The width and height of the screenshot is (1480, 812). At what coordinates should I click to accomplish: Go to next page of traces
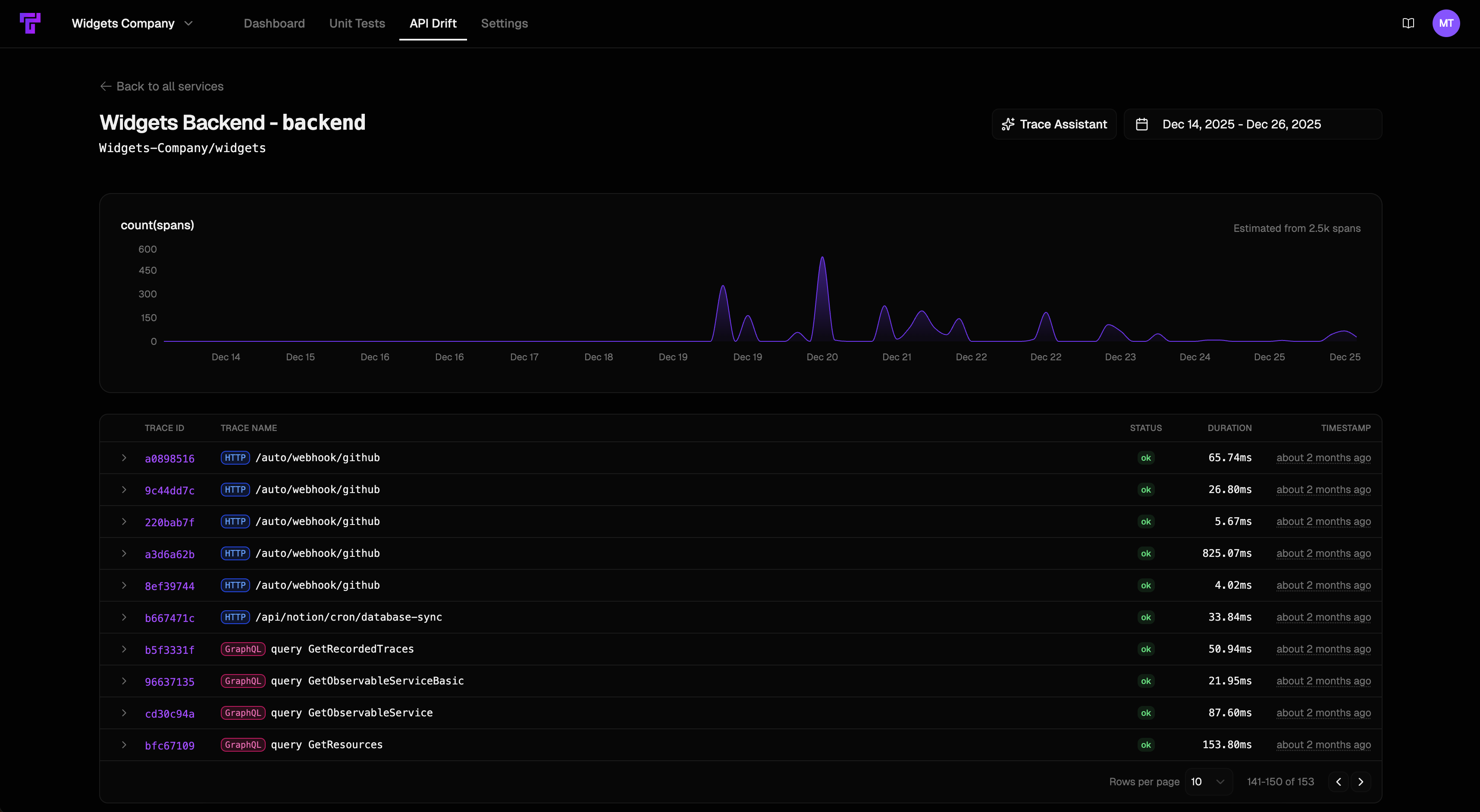(1361, 781)
